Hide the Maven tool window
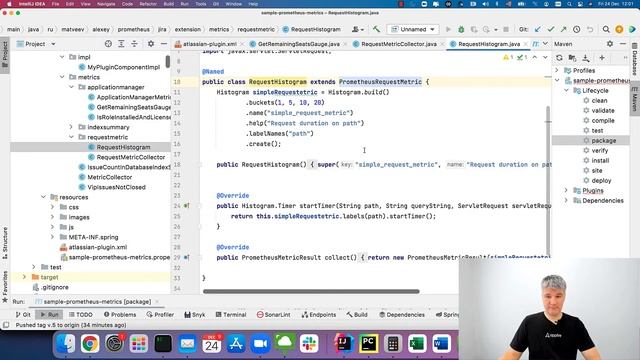This screenshot has width=640, height=360. [x=623, y=44]
